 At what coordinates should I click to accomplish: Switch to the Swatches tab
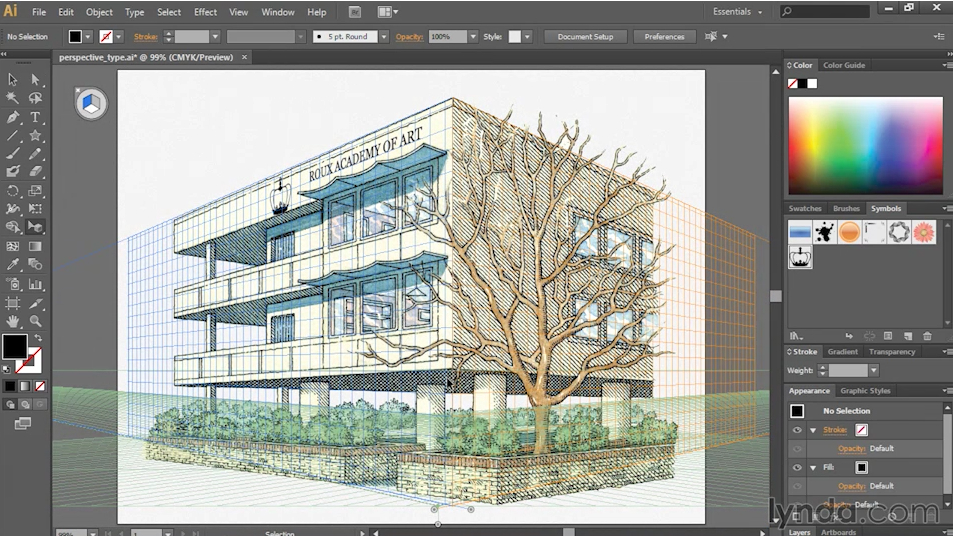(x=805, y=208)
